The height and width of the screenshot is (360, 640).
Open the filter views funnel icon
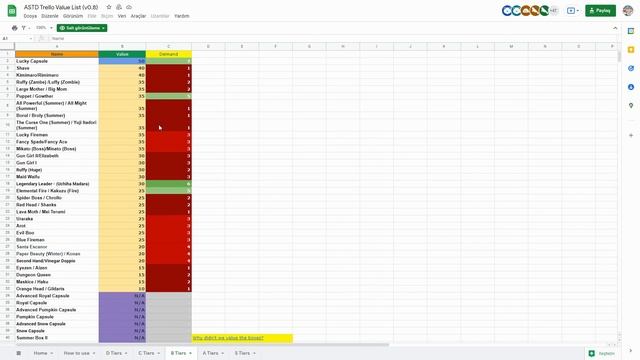(x=24, y=28)
